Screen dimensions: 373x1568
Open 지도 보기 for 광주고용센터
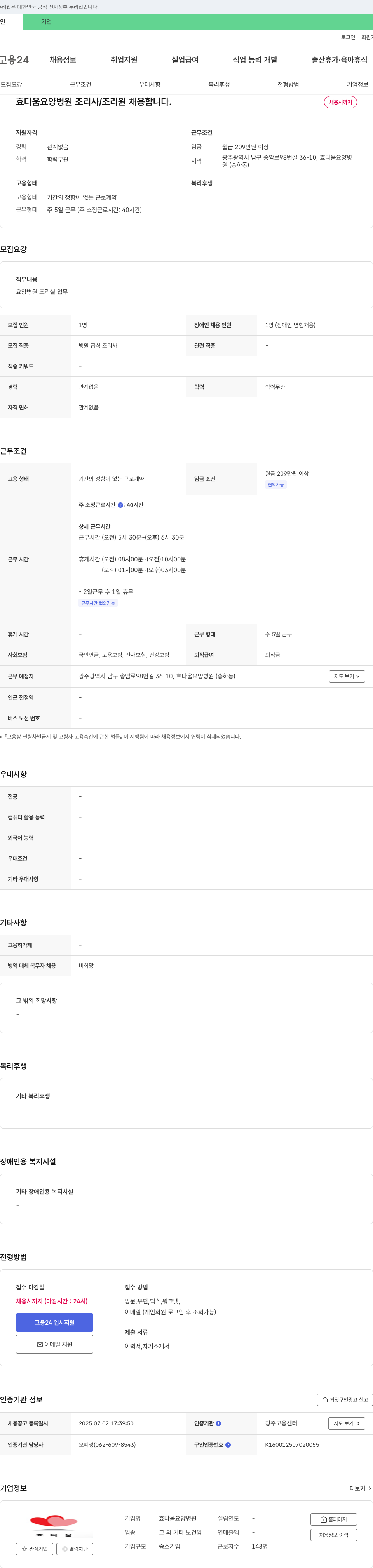[x=347, y=1424]
